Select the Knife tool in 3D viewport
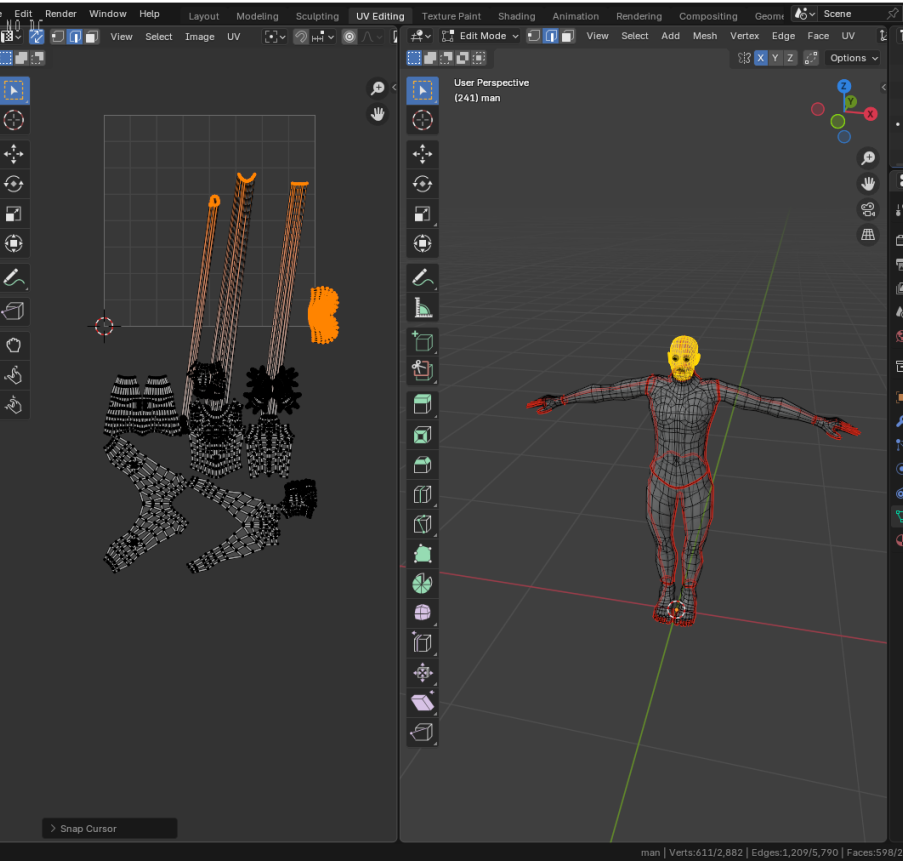 [x=422, y=524]
